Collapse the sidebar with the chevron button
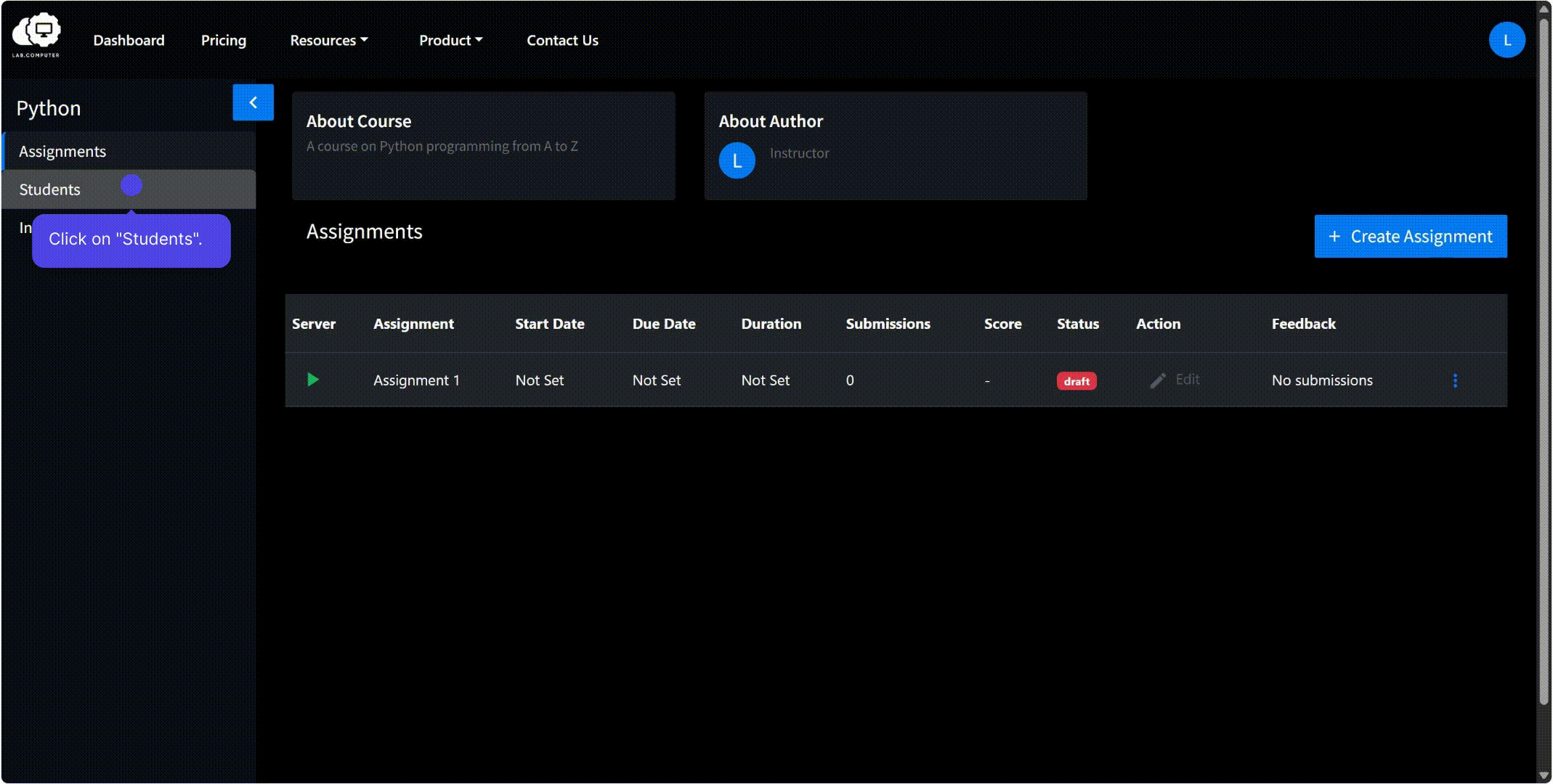Viewport: 1553px width, 784px height. [x=253, y=102]
